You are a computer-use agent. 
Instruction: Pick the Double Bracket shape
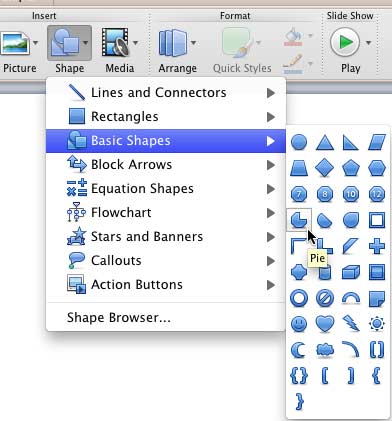(377, 350)
